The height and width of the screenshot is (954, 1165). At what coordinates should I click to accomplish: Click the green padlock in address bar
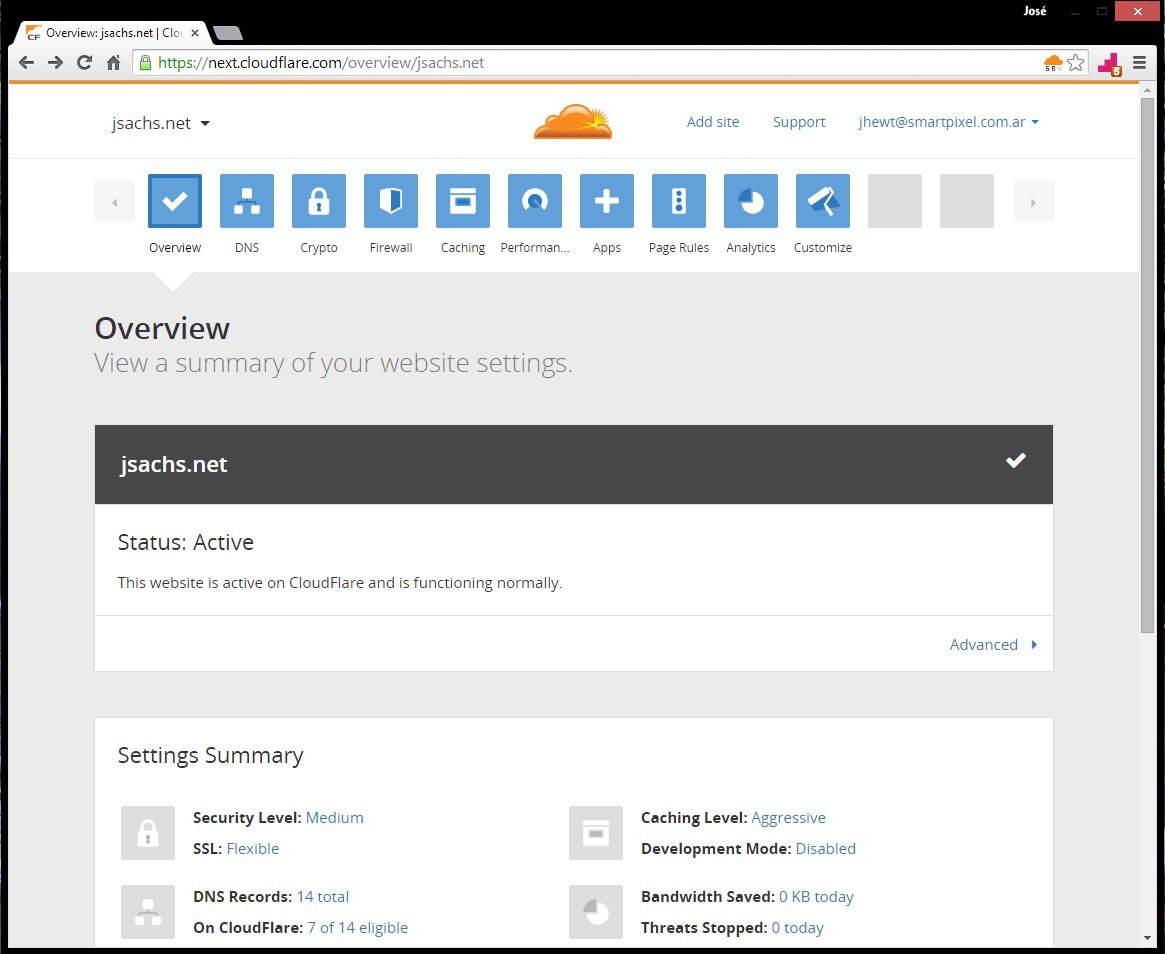146,62
